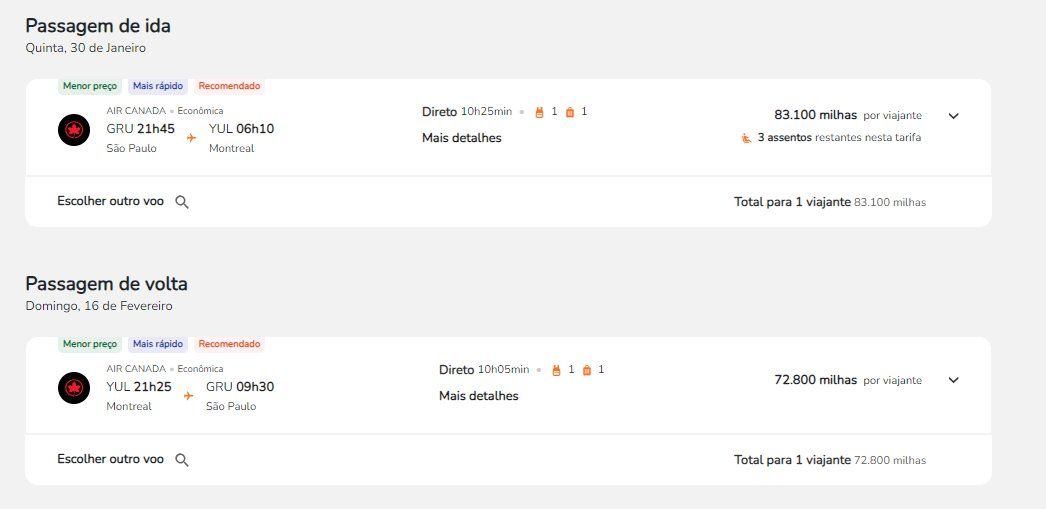Click Air Canada logo on return flight
1046x509 pixels.
(74, 388)
